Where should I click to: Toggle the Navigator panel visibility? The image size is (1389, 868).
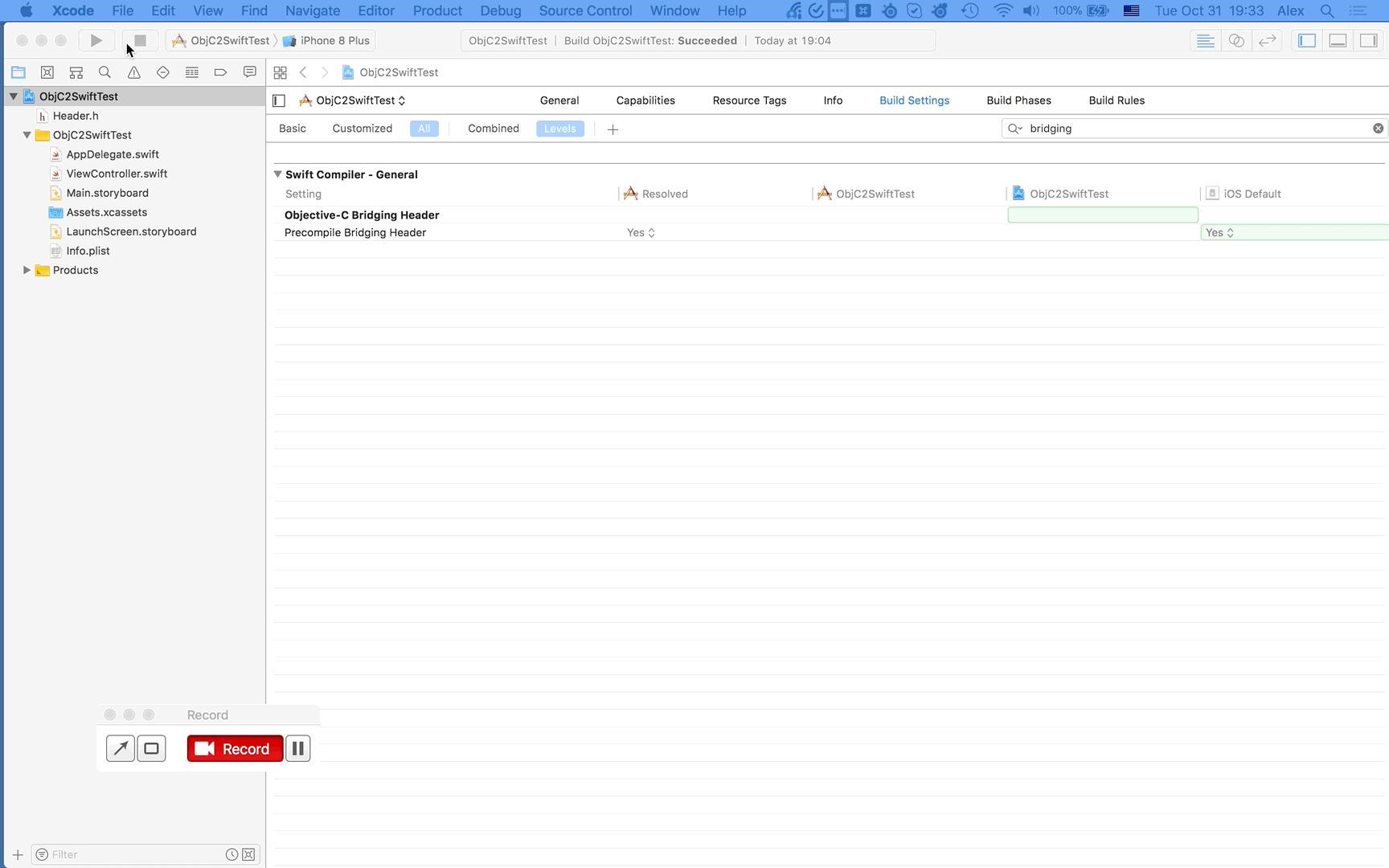1307,40
